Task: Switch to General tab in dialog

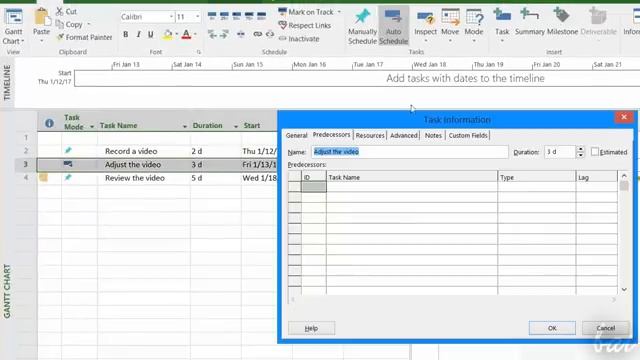Action: [296, 135]
